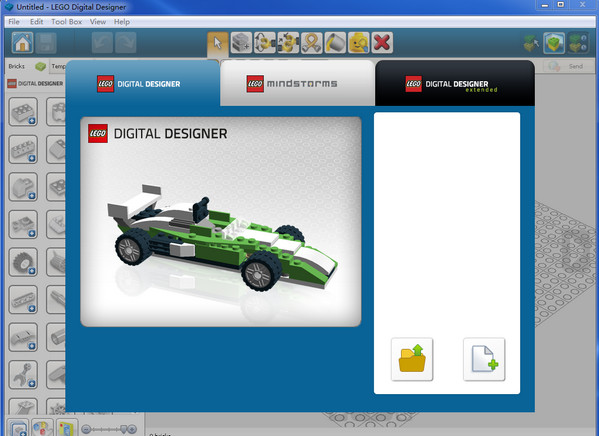Select the Clone tool icon

[x=241, y=42]
